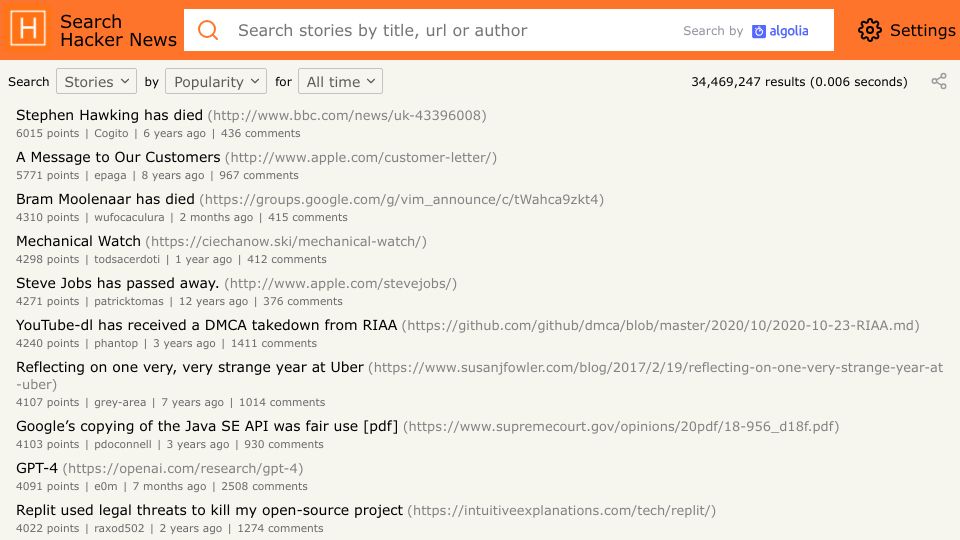Click the orange search magnifier icon
The height and width of the screenshot is (540, 960).
coord(208,30)
